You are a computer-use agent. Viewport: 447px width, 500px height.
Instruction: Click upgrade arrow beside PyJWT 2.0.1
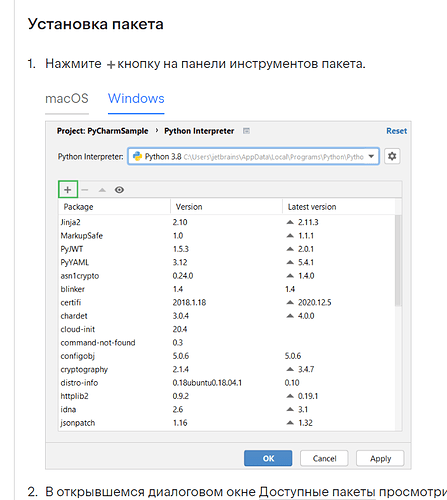290,249
